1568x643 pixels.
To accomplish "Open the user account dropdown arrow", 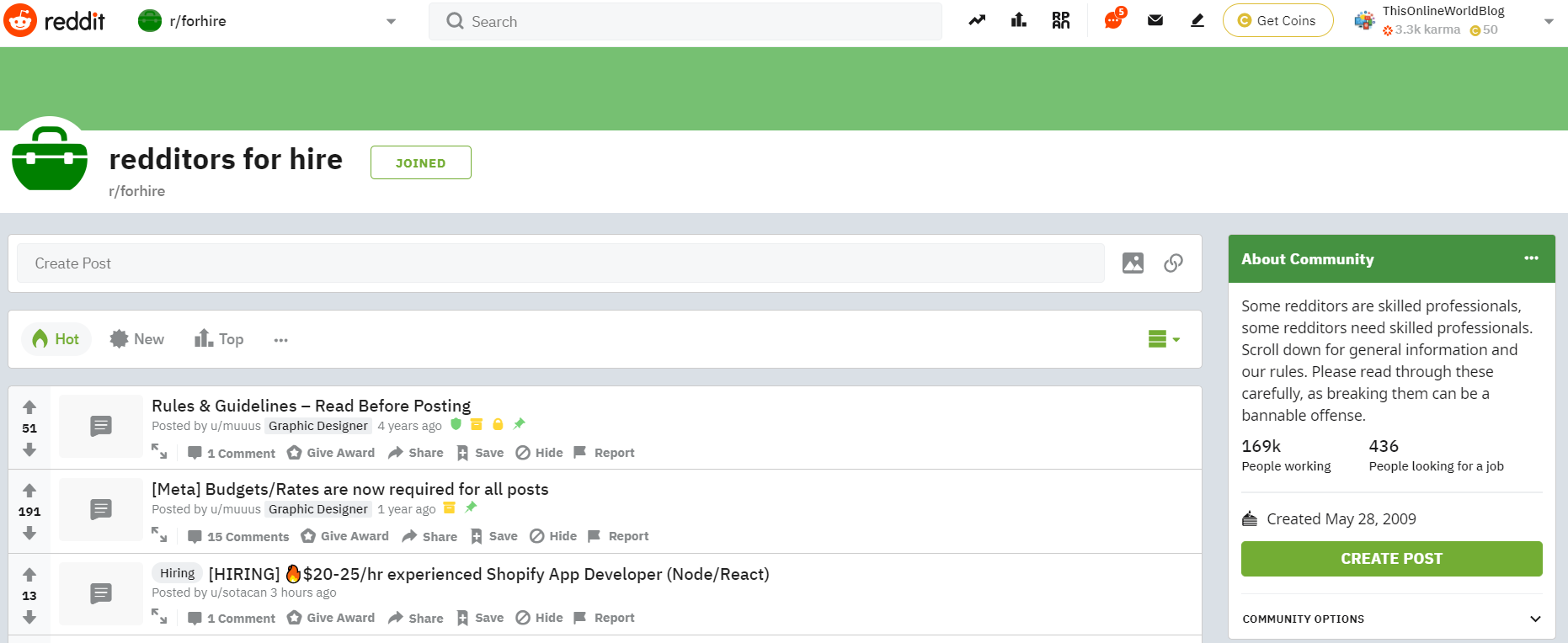I will click(1549, 22).
